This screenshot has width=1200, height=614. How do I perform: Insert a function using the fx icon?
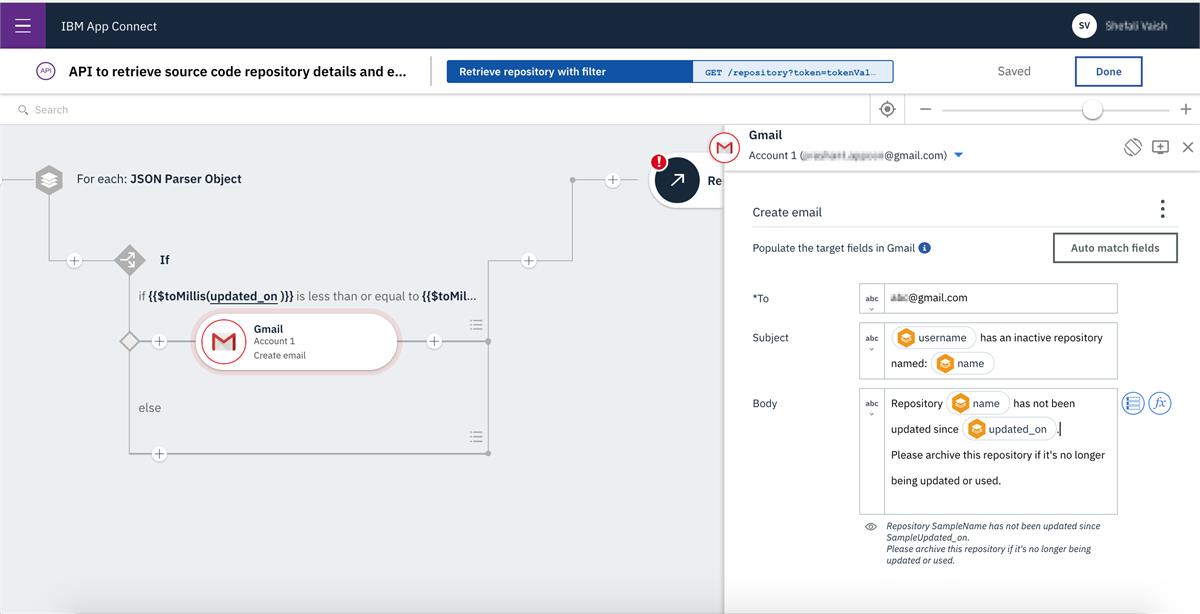click(1160, 403)
